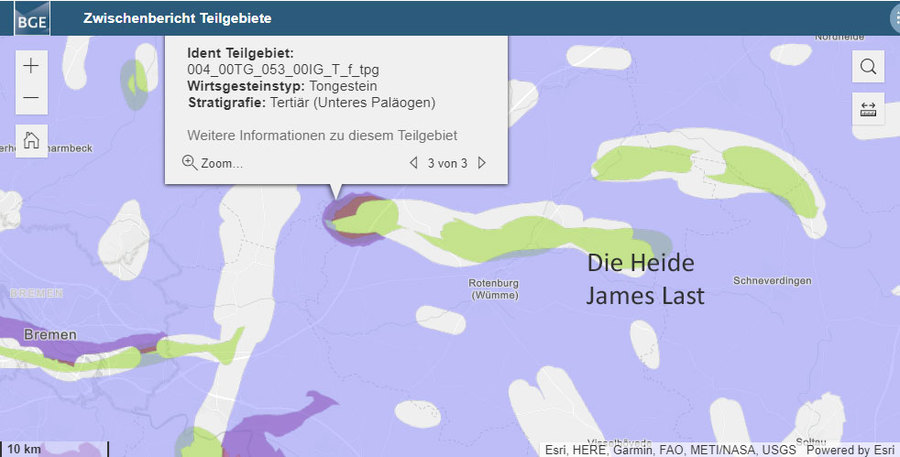Open 'Weitere Informationen zu diesem Teilgebiet' link
Image resolution: width=900 pixels, height=457 pixels.
(x=322, y=135)
